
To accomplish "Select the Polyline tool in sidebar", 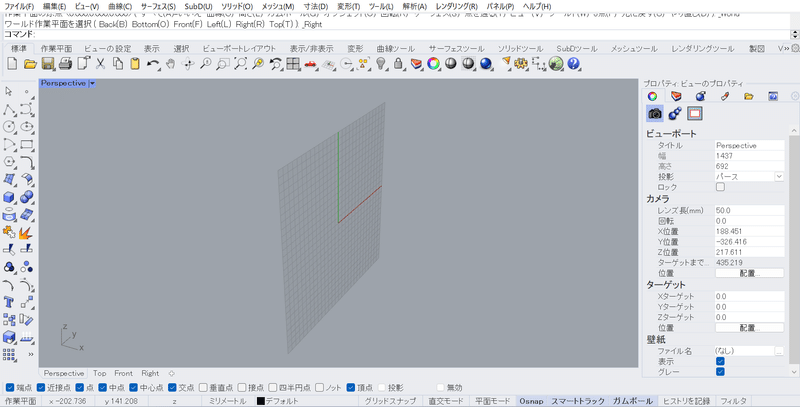I will coord(9,110).
